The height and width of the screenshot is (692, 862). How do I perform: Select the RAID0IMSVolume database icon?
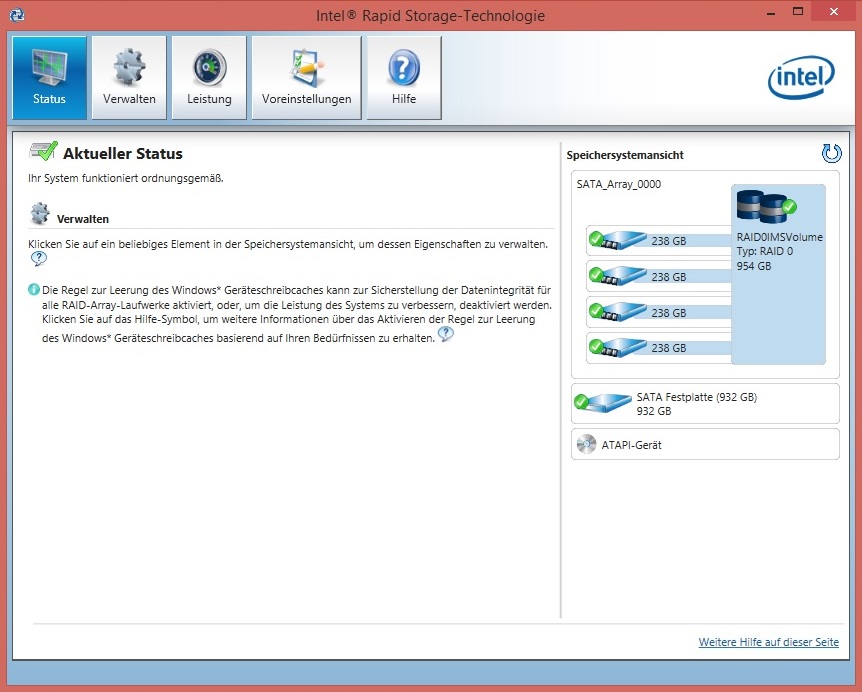coord(766,206)
